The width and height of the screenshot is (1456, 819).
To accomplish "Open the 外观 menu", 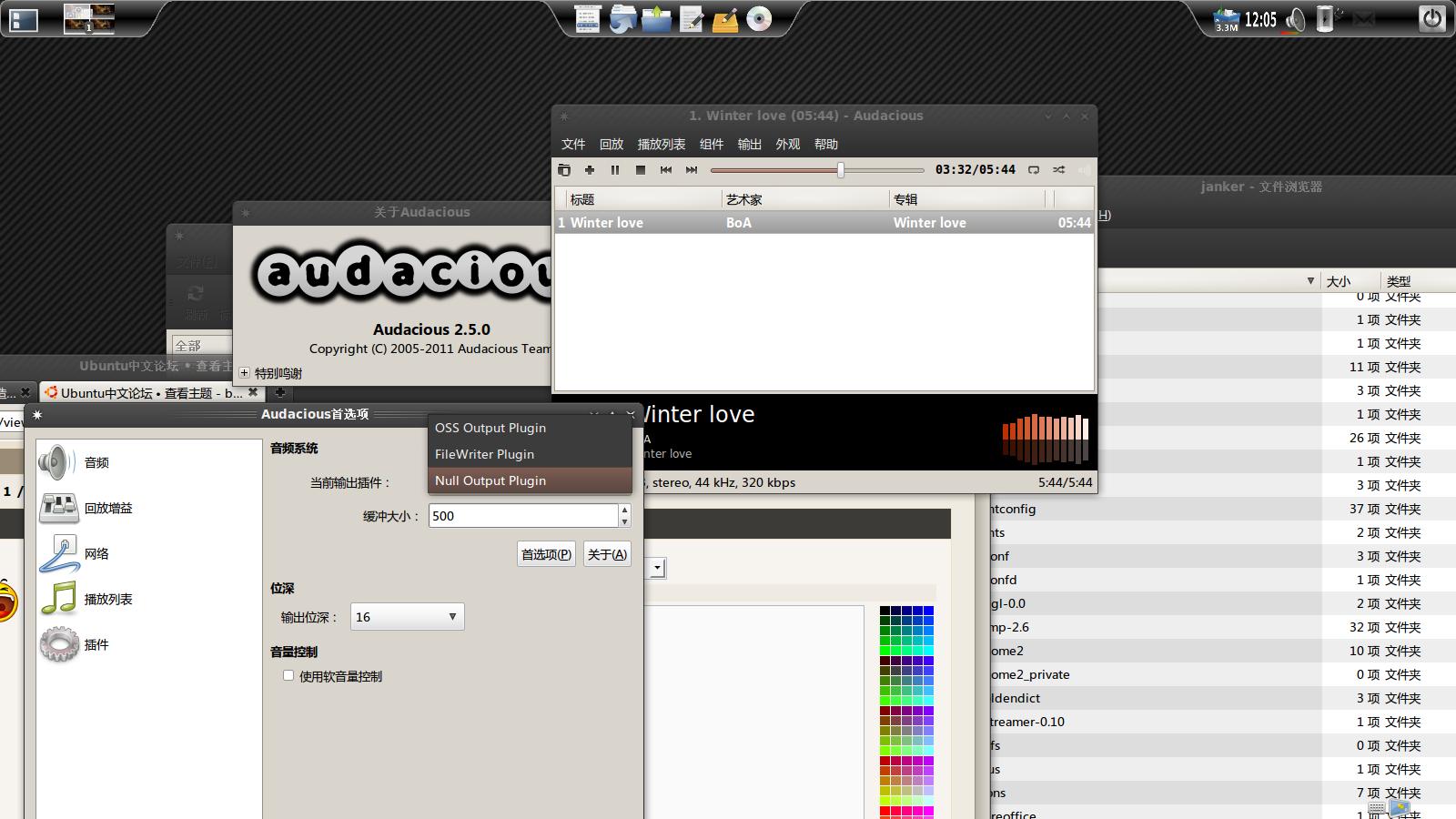I will (788, 144).
